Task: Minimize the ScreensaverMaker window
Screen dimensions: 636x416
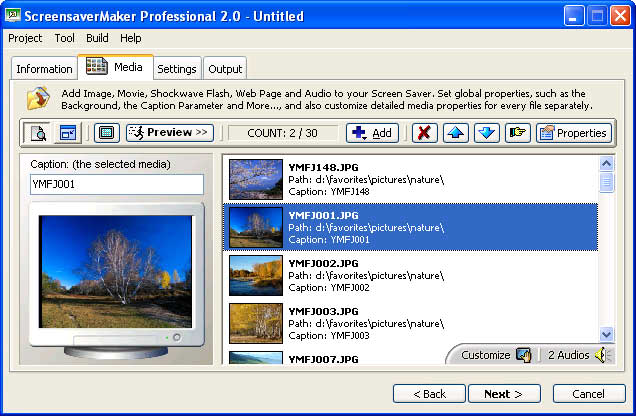Action: (574, 16)
